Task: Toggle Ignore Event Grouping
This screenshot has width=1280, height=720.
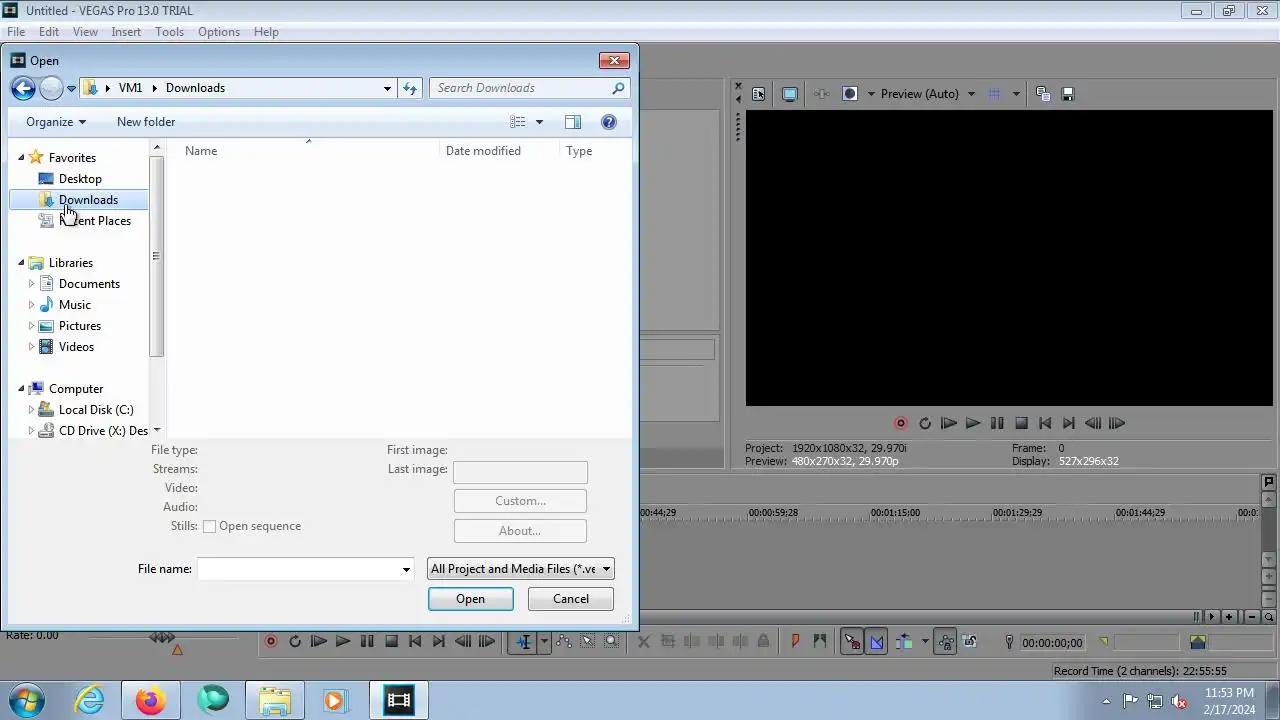Action: (x=970, y=642)
